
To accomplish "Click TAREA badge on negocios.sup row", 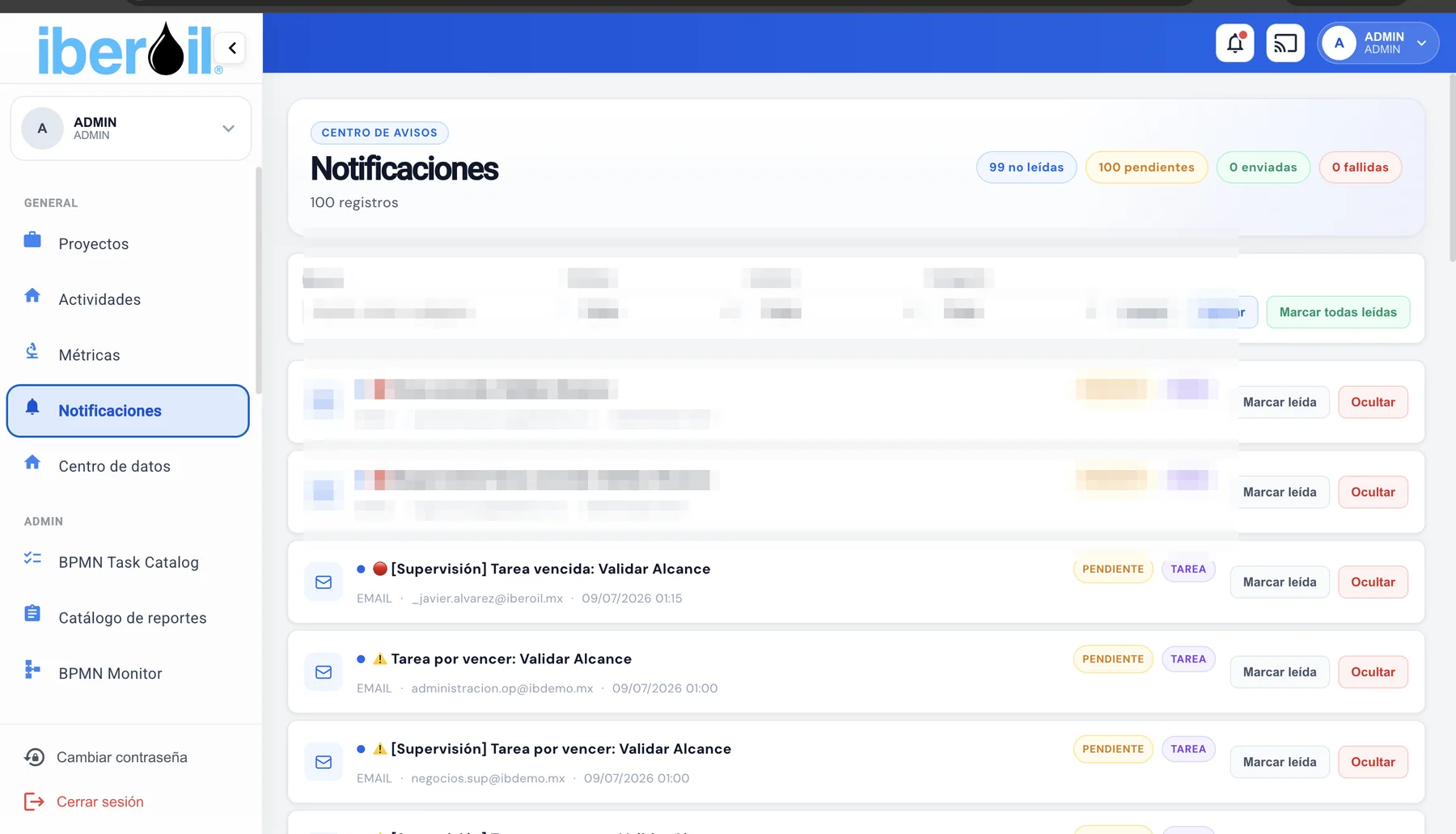I will tap(1188, 749).
